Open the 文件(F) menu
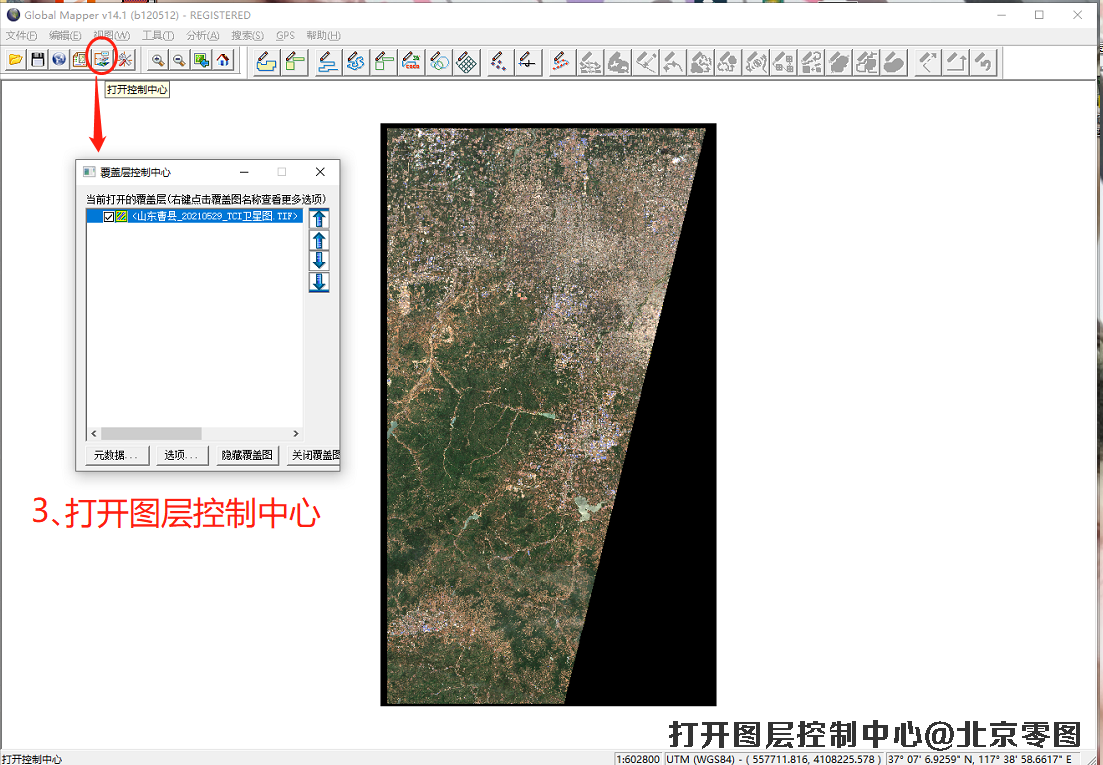1103x765 pixels. [x=21, y=36]
